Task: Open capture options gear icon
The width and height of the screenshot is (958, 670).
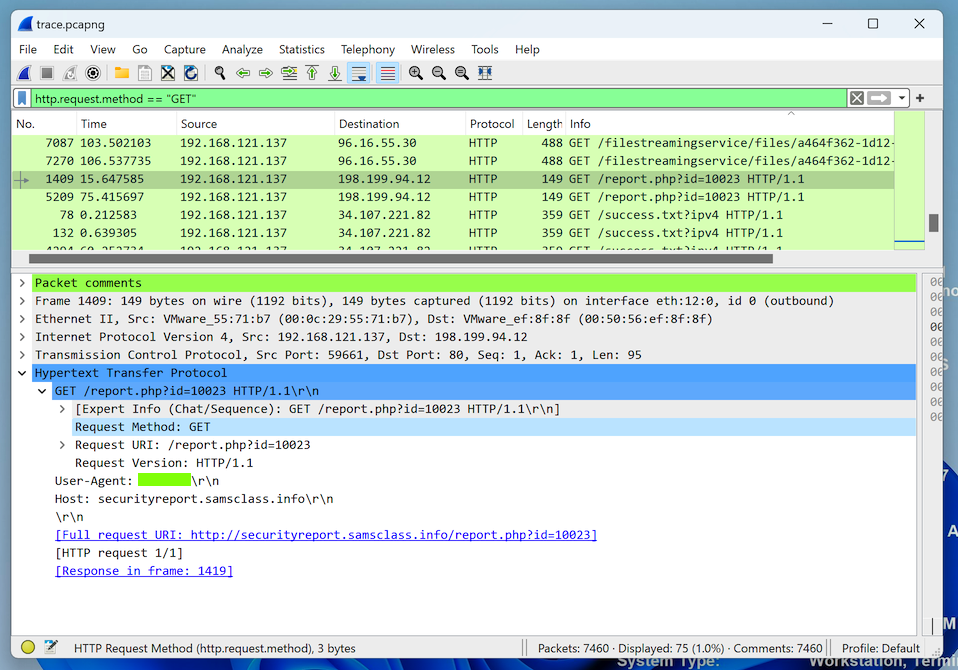Action: (x=93, y=73)
